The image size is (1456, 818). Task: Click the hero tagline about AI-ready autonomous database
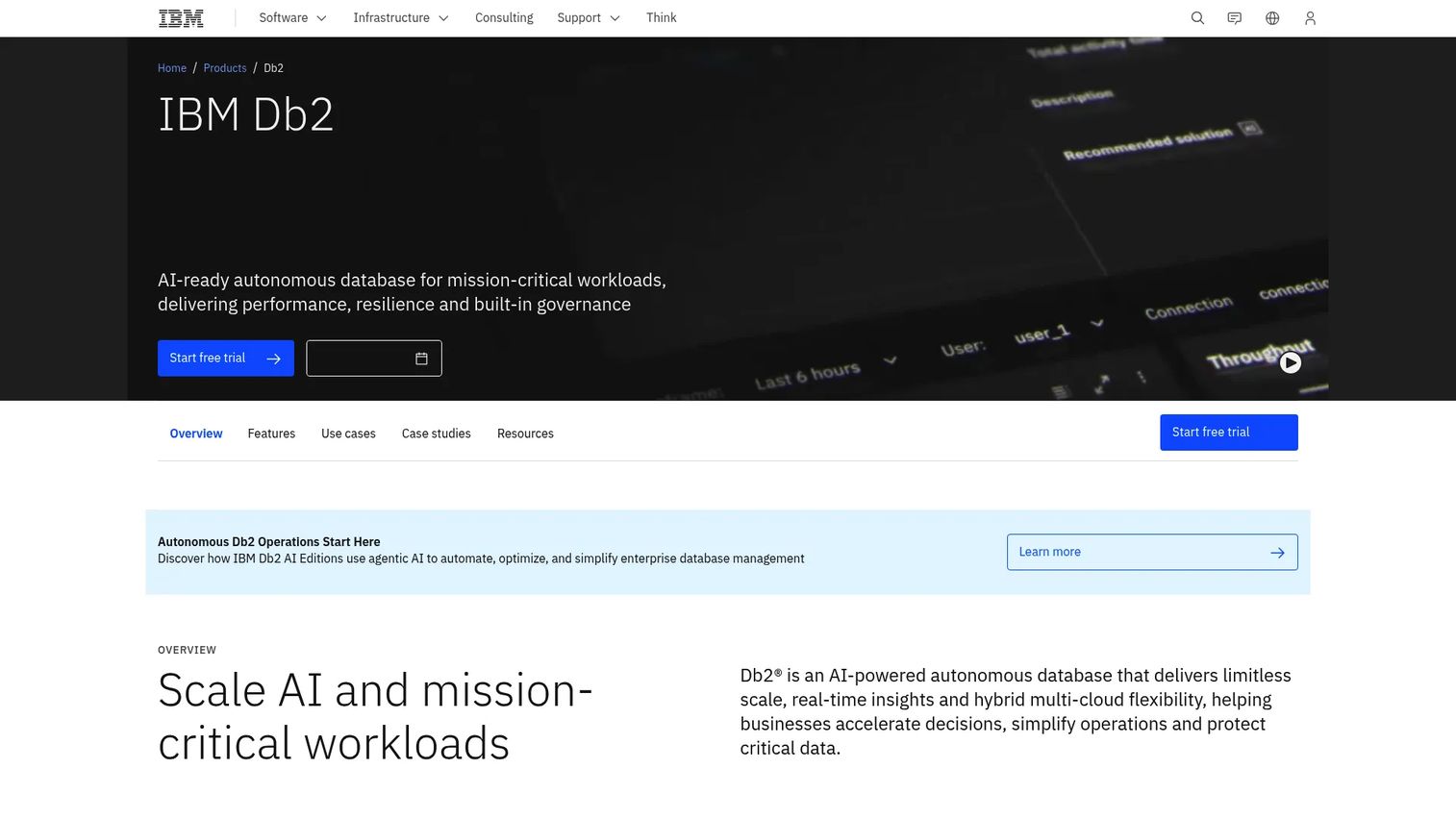[x=412, y=292]
